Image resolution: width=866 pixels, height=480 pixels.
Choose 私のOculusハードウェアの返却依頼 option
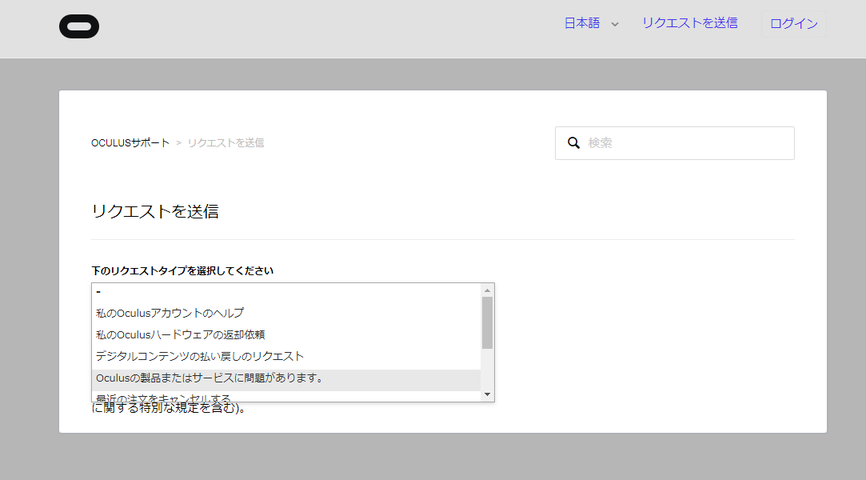(x=286, y=335)
